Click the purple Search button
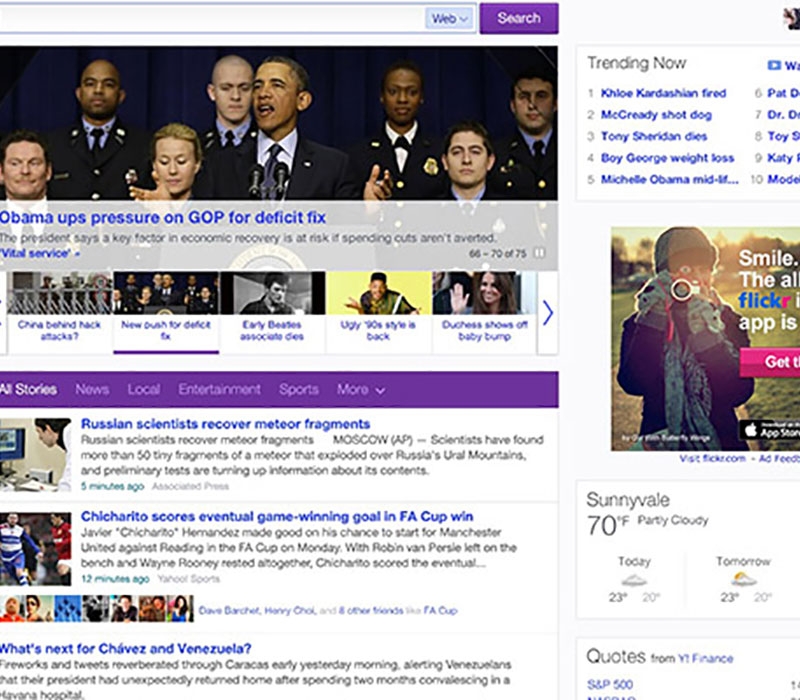 pos(518,18)
